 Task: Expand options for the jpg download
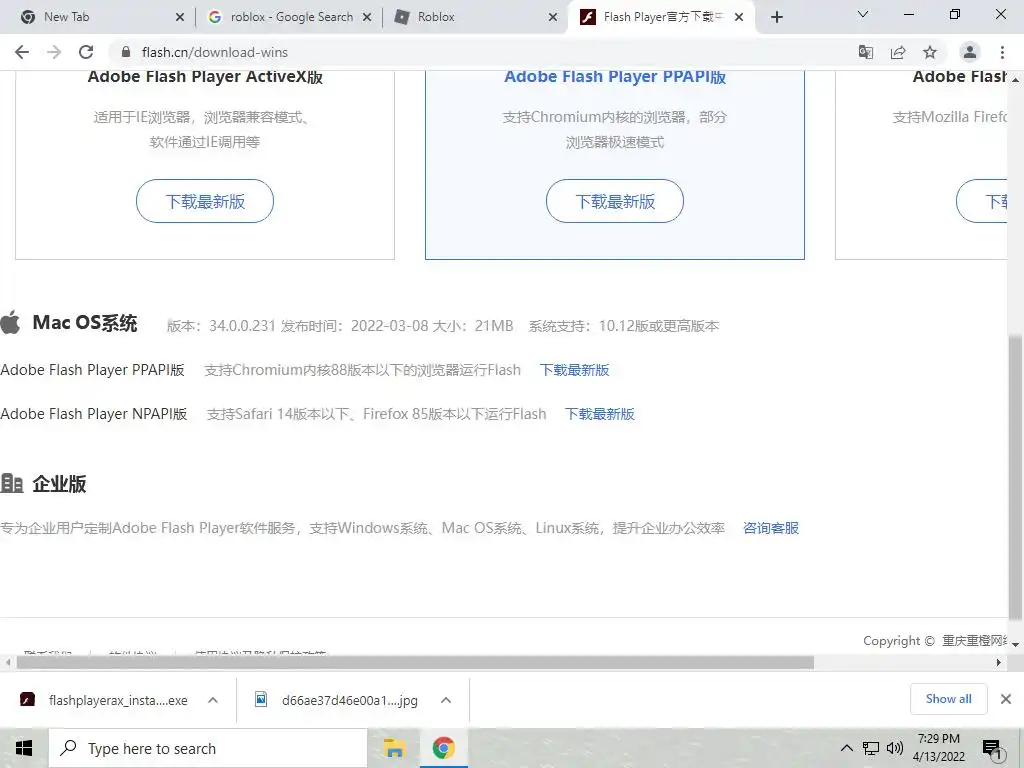click(446, 700)
